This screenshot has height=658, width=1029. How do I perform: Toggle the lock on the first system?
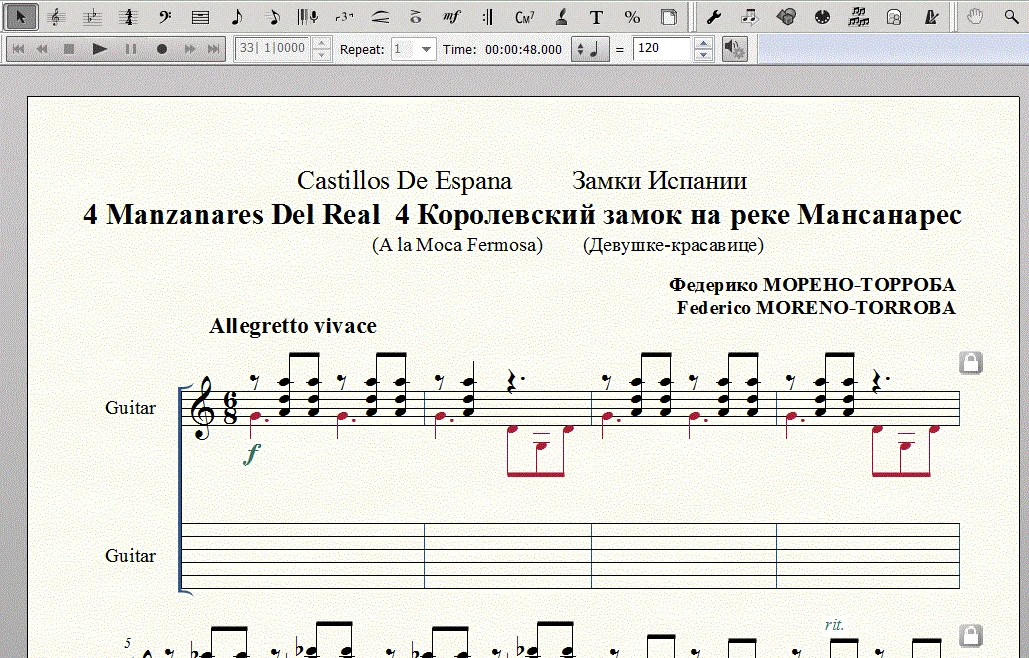(x=970, y=363)
